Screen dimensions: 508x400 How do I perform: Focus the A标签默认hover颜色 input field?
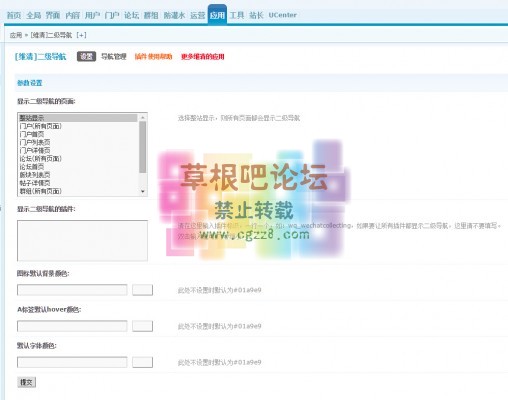coord(72,326)
